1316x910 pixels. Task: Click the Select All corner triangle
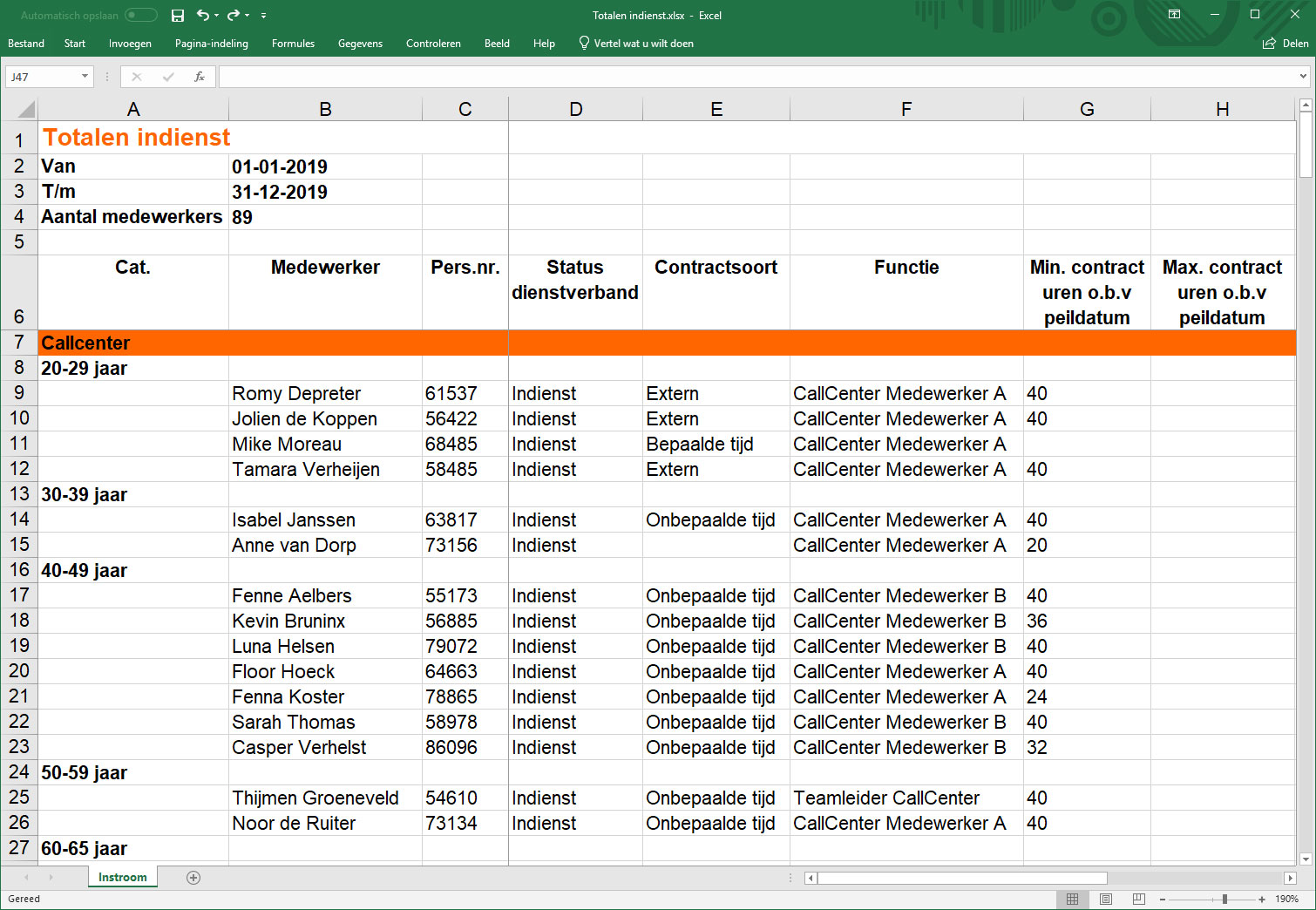point(26,109)
